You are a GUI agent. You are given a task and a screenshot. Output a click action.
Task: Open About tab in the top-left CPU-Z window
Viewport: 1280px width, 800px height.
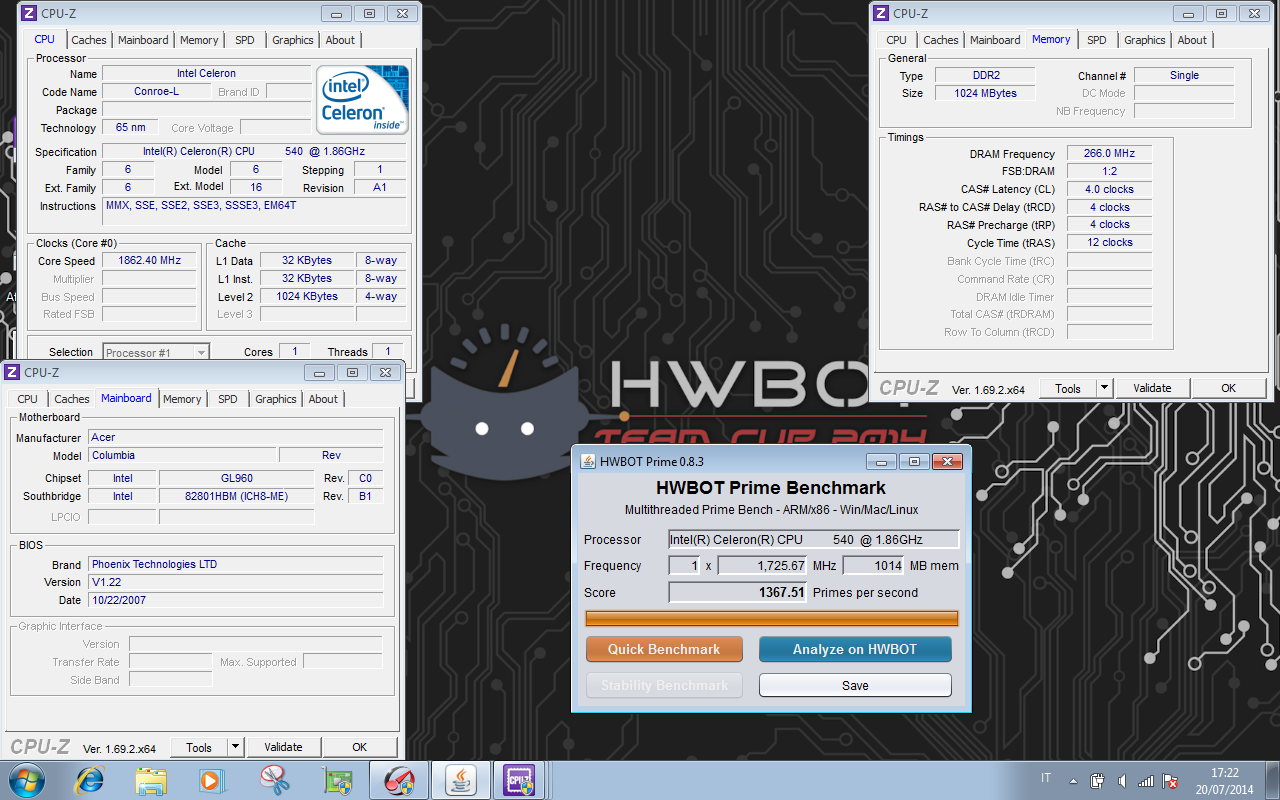[x=340, y=40]
